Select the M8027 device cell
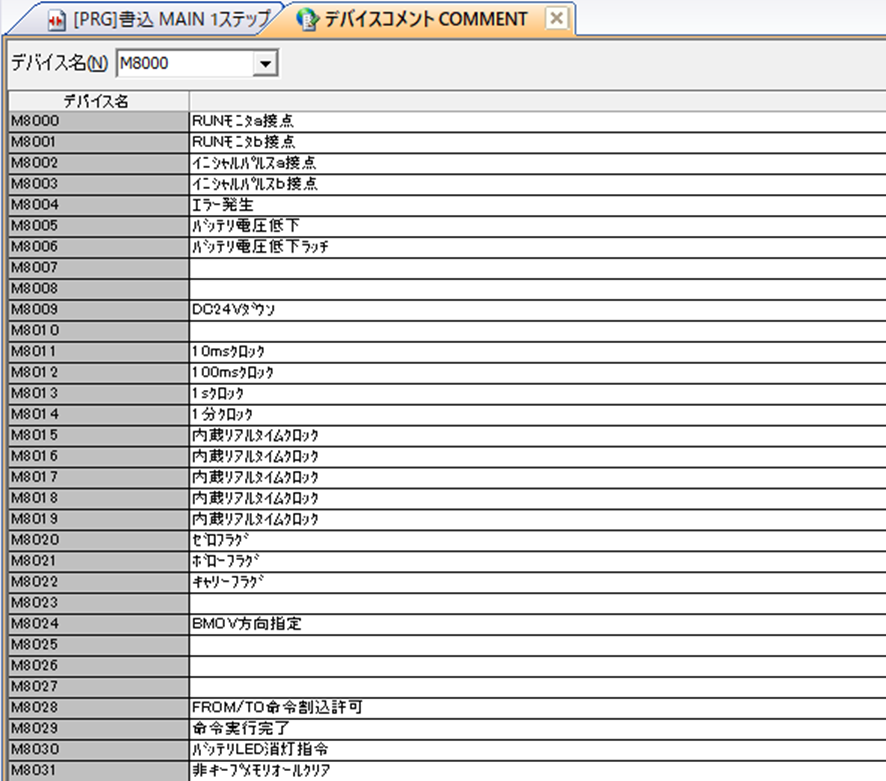Image resolution: width=886 pixels, height=781 pixels. (x=99, y=686)
